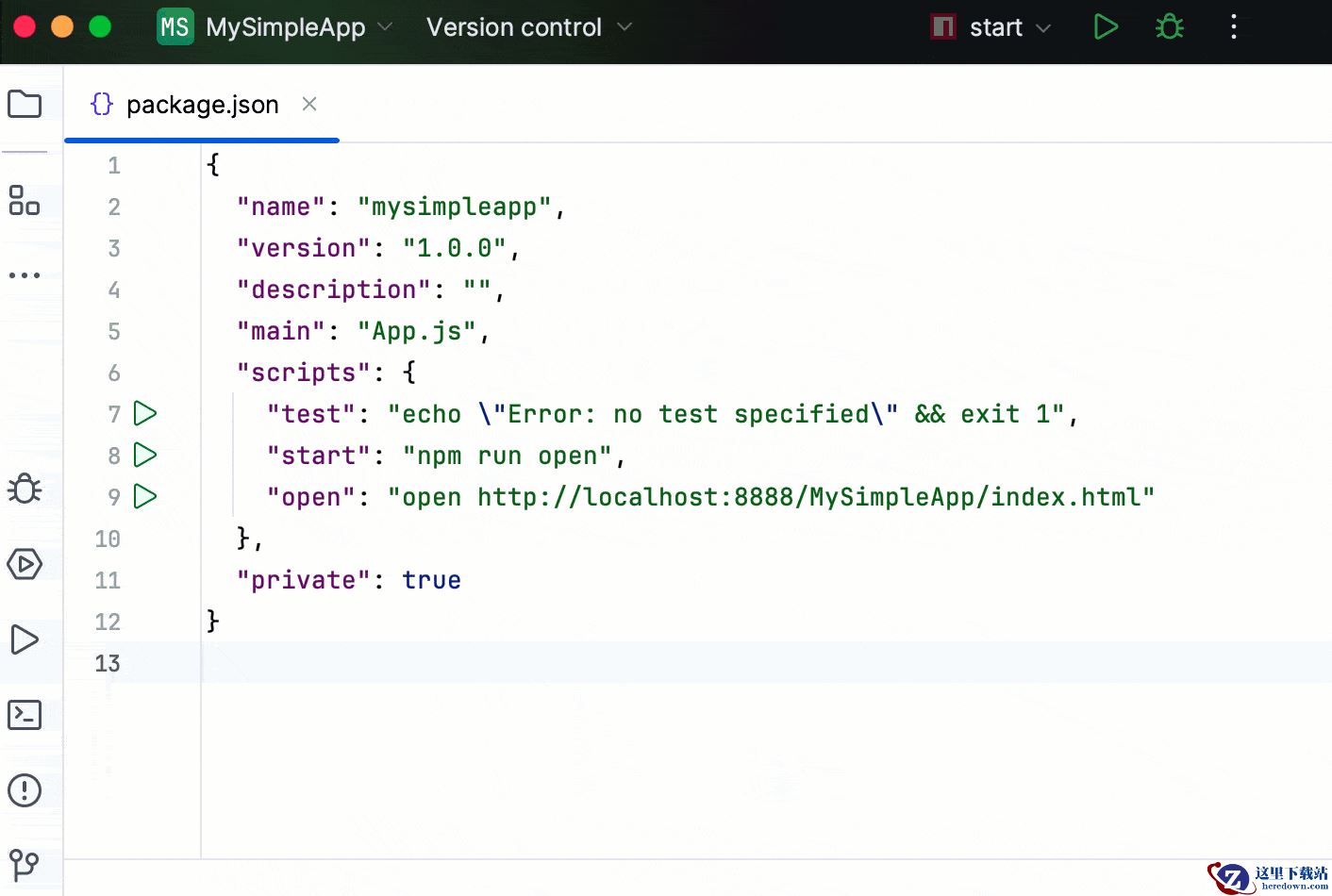Click the "mysimpleapp" value
The width and height of the screenshot is (1332, 896).
point(455,207)
